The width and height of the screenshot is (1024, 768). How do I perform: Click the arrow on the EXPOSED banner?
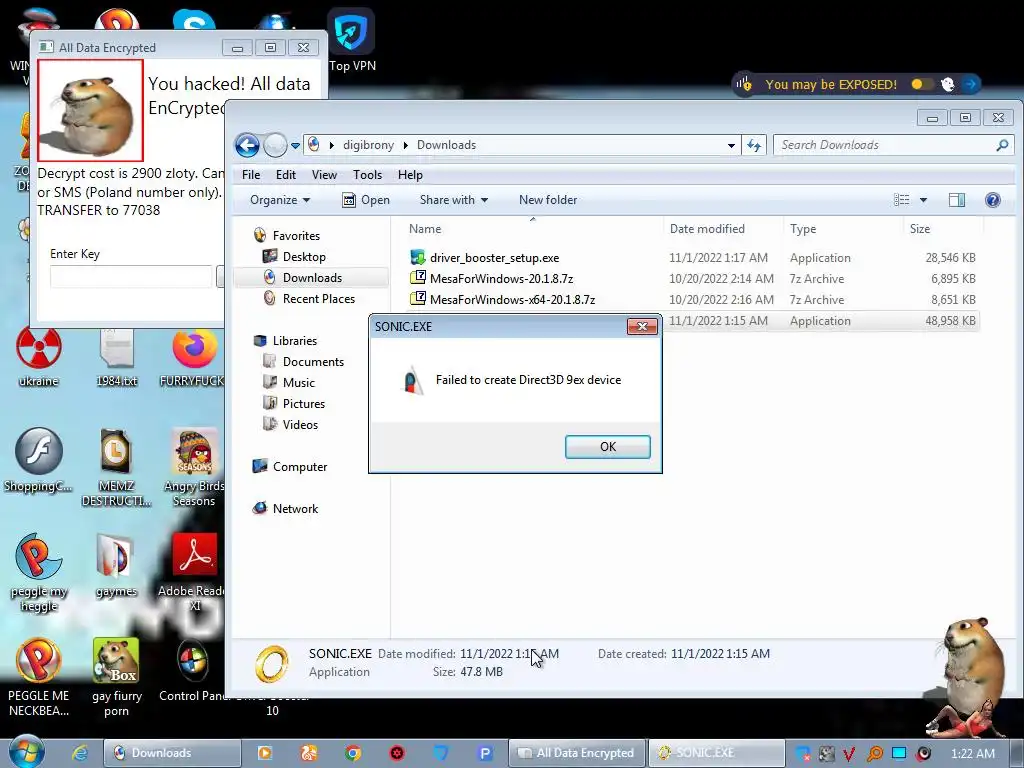click(970, 84)
